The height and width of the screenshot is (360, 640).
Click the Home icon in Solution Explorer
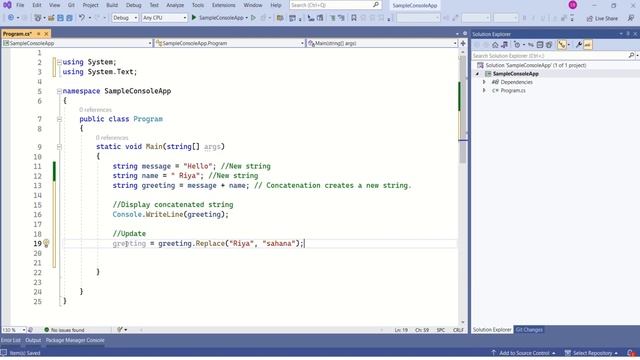[x=495, y=45]
